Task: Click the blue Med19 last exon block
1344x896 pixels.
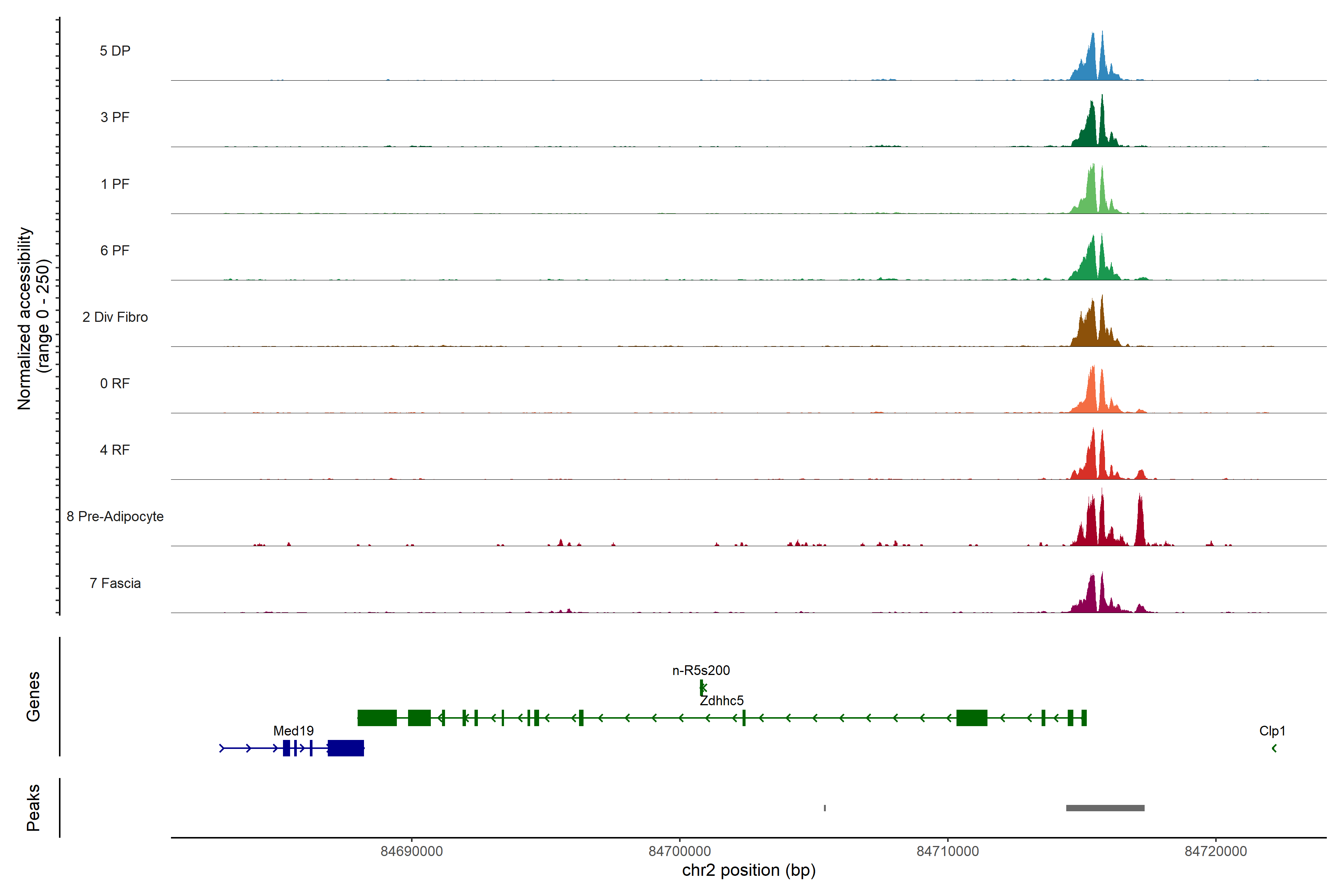Action: pyautogui.click(x=346, y=747)
